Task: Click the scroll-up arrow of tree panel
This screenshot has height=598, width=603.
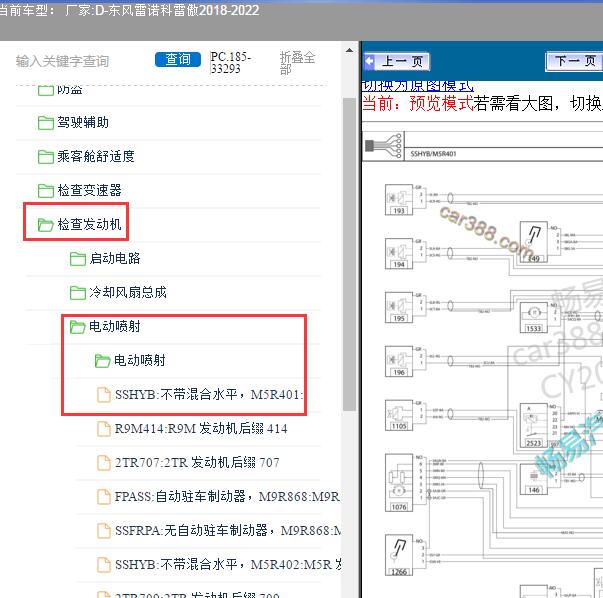Action: coord(349,50)
